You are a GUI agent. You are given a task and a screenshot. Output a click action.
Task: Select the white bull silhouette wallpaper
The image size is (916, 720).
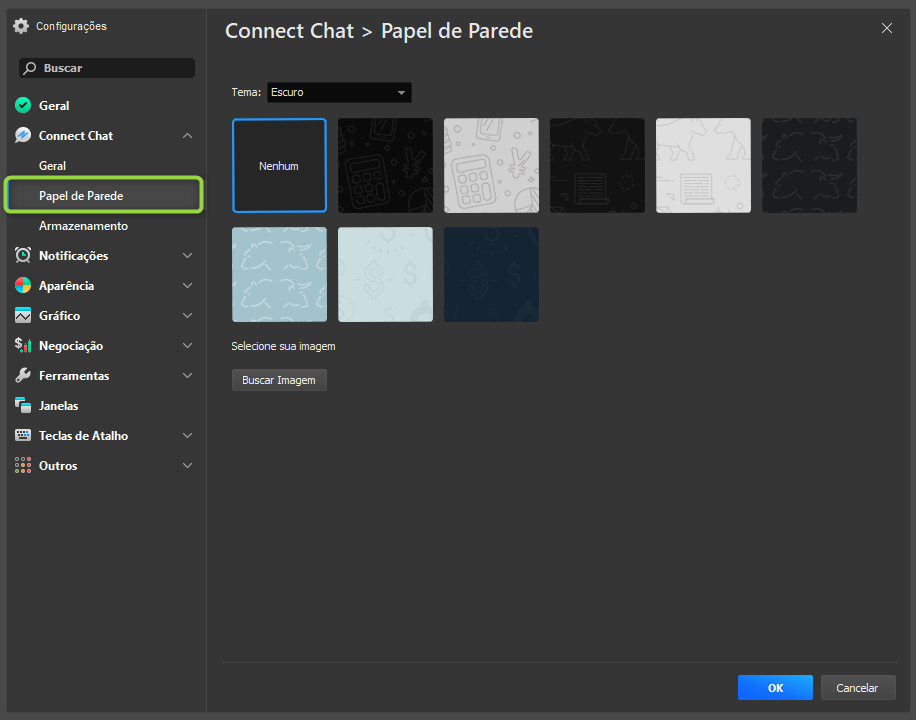[703, 165]
